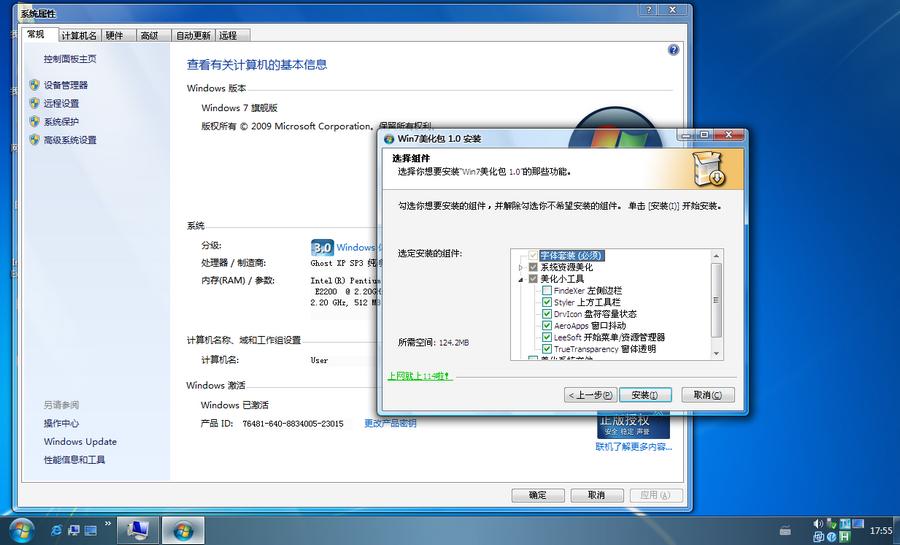Click the 更改产品密钥 link

click(390, 423)
